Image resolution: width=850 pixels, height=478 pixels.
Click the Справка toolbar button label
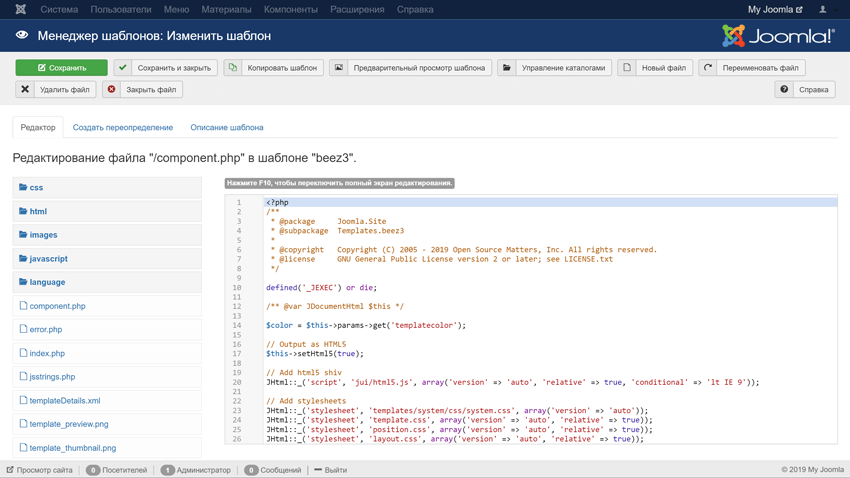pos(813,89)
